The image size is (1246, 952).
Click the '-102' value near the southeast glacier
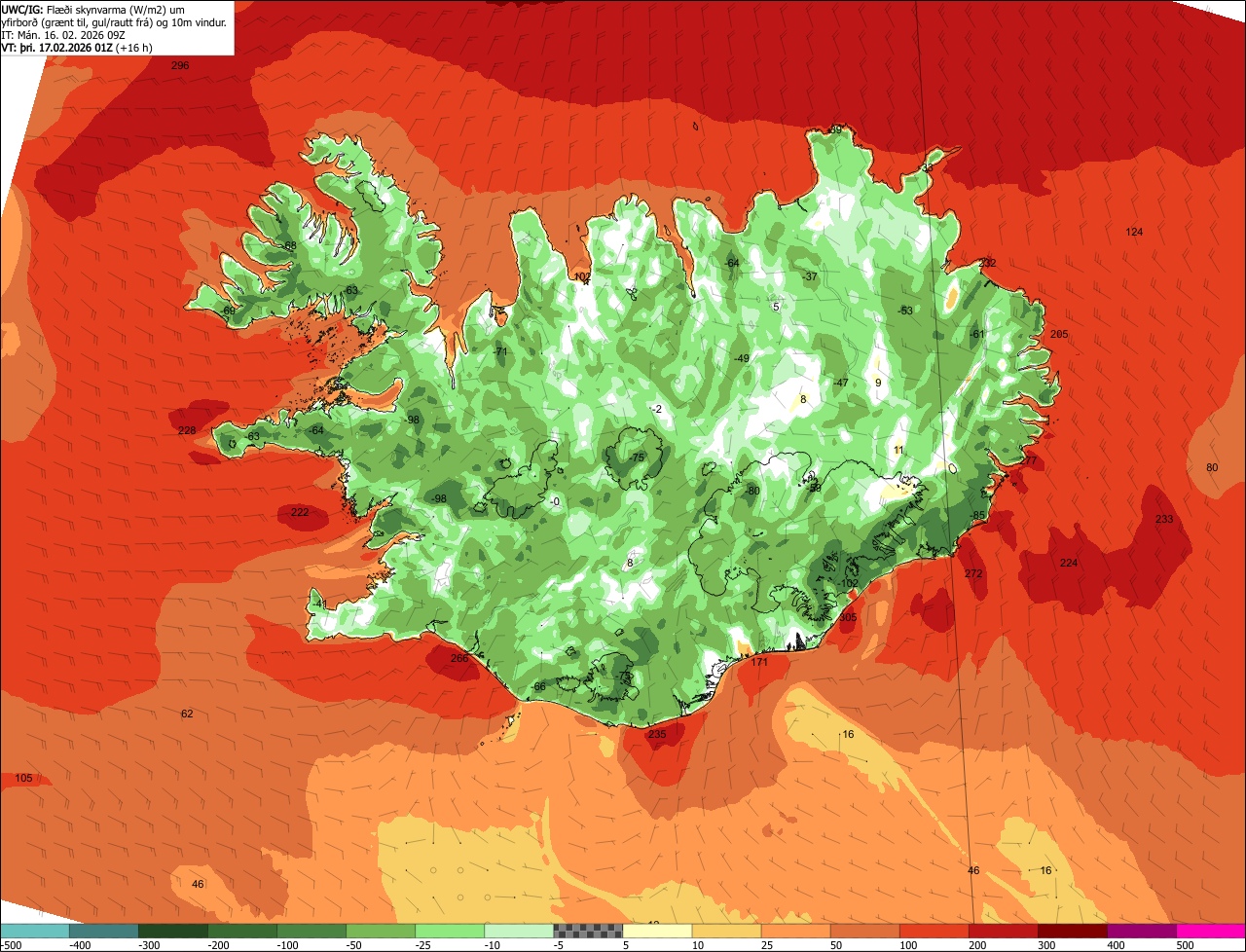click(849, 583)
